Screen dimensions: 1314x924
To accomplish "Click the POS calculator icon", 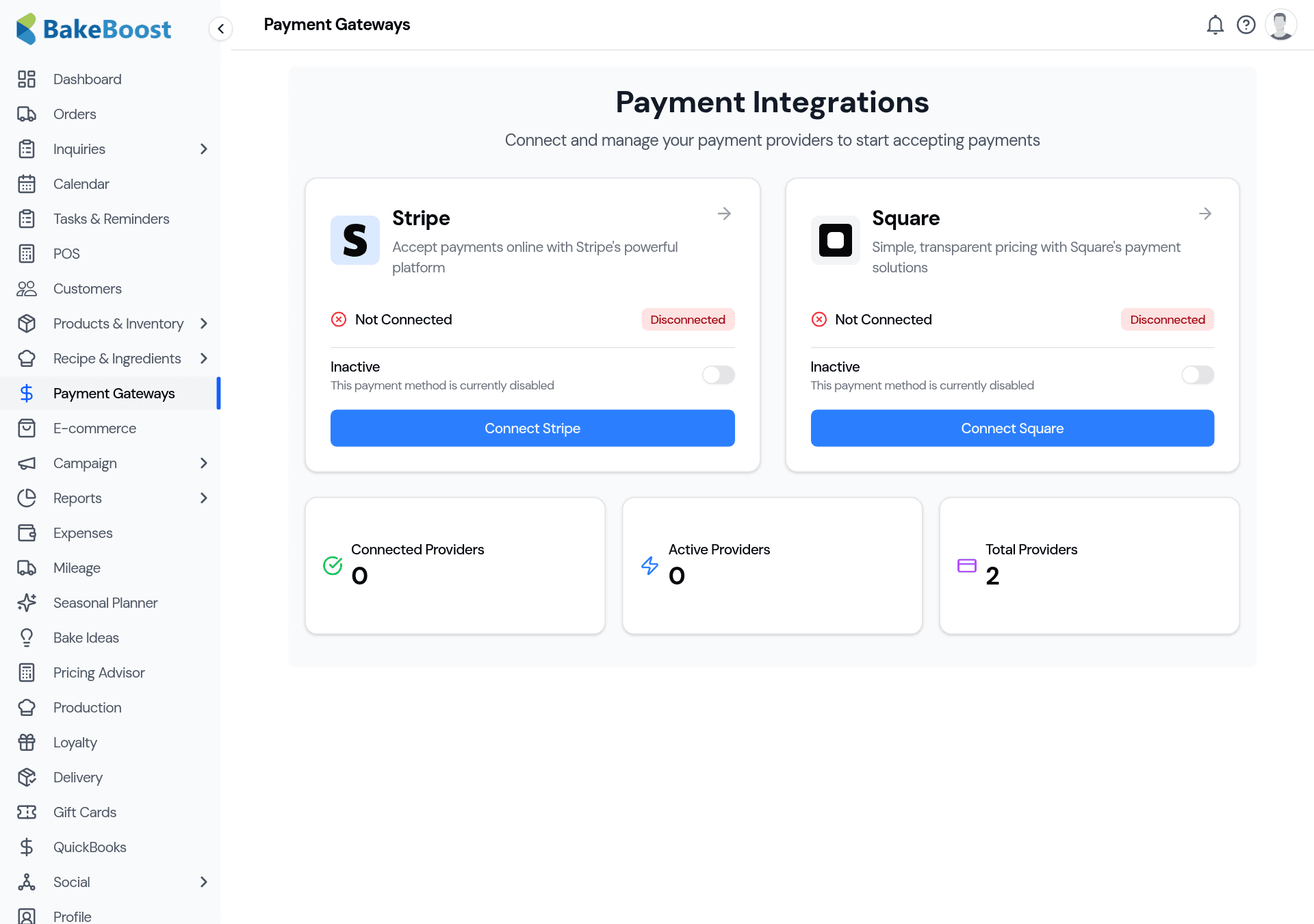I will tap(27, 254).
